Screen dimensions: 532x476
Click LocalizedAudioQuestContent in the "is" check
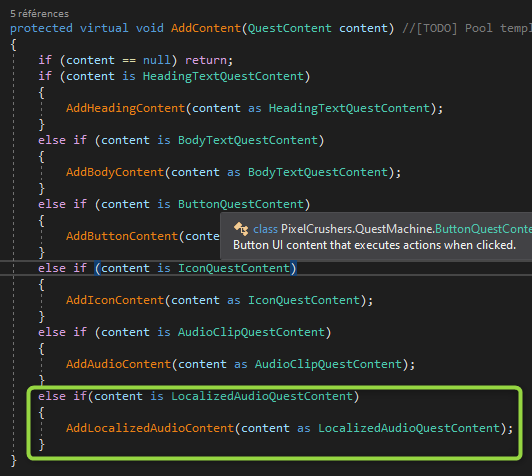[x=262, y=396]
